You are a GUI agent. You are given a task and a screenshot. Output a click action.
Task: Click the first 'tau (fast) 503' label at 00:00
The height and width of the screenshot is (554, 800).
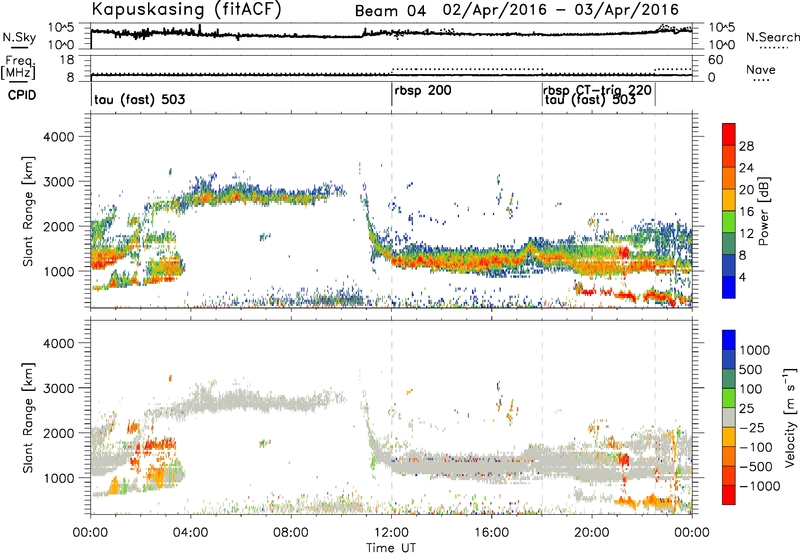point(139,99)
